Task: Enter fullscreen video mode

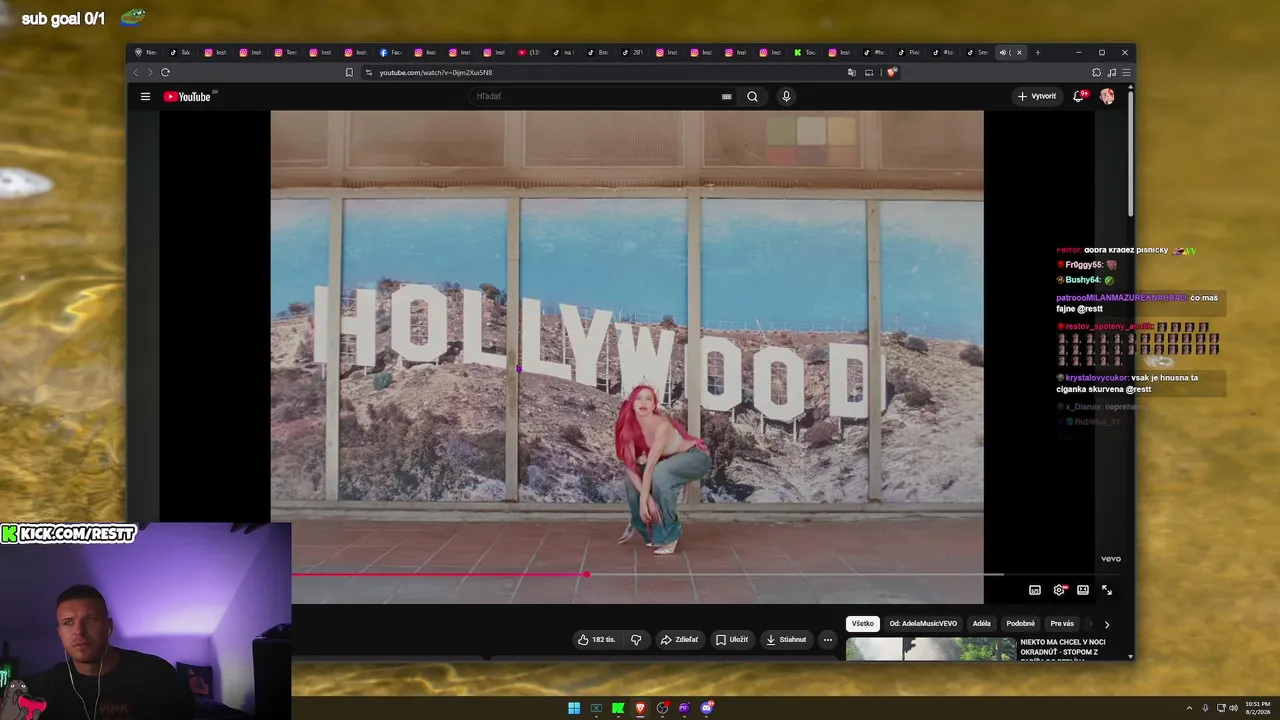Action: 1107,590
